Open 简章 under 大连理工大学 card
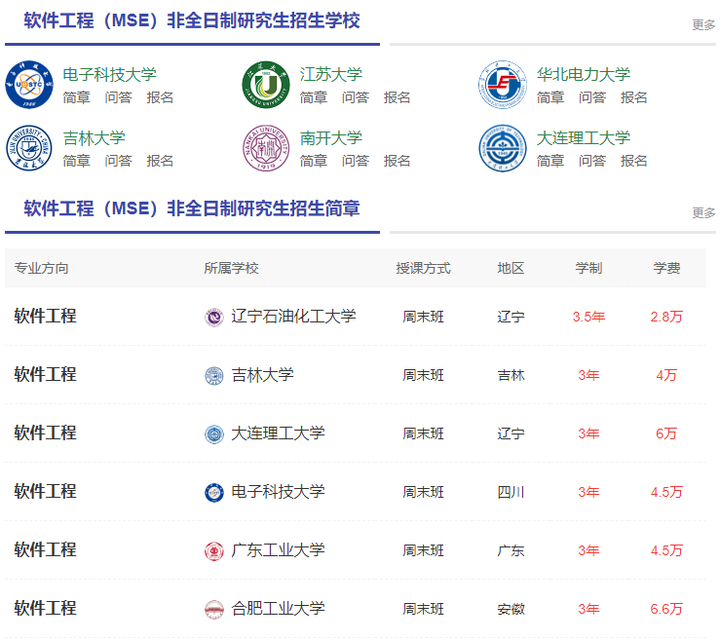This screenshot has width=720, height=640. [x=551, y=161]
